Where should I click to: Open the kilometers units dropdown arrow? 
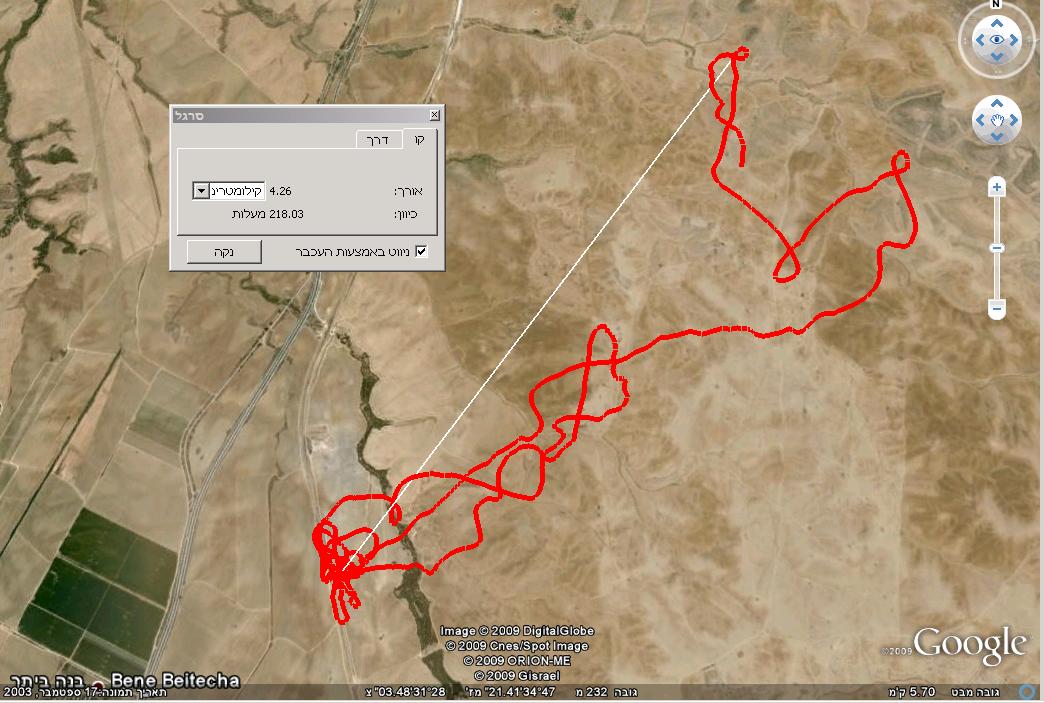click(x=201, y=191)
